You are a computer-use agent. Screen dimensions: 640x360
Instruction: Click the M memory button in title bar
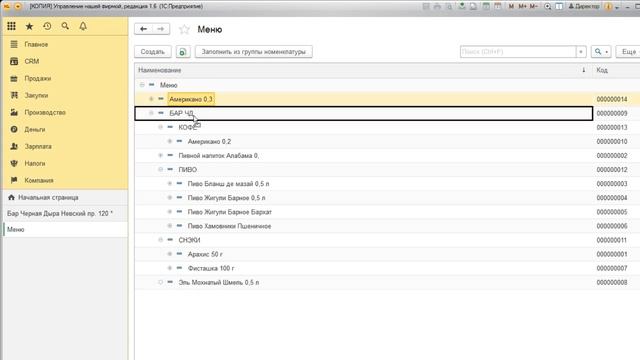click(511, 6)
